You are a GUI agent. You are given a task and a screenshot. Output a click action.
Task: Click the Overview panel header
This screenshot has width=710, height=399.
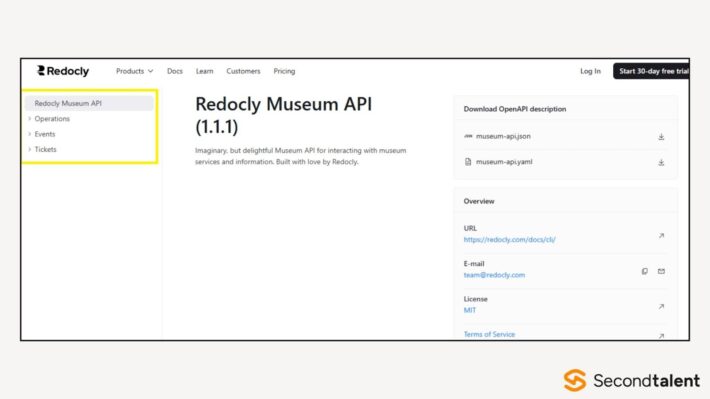479,201
